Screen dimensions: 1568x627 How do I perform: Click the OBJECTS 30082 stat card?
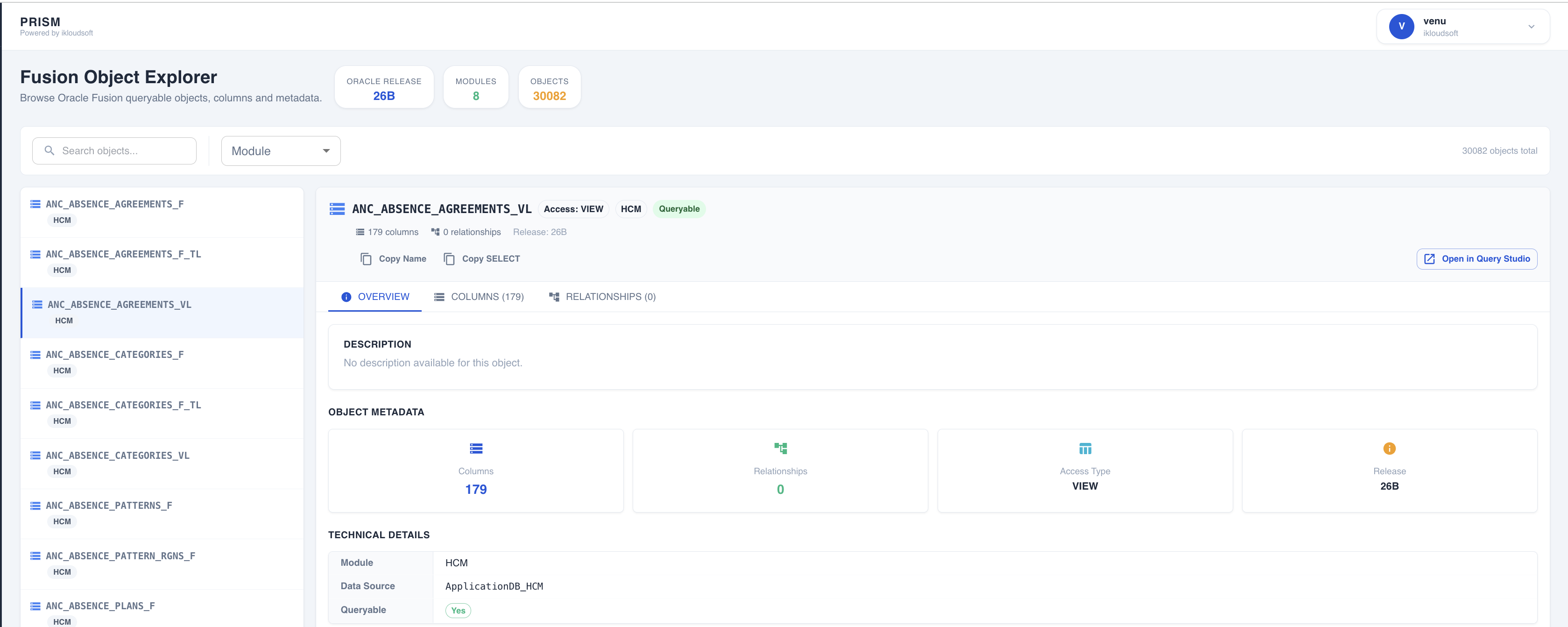click(x=549, y=87)
